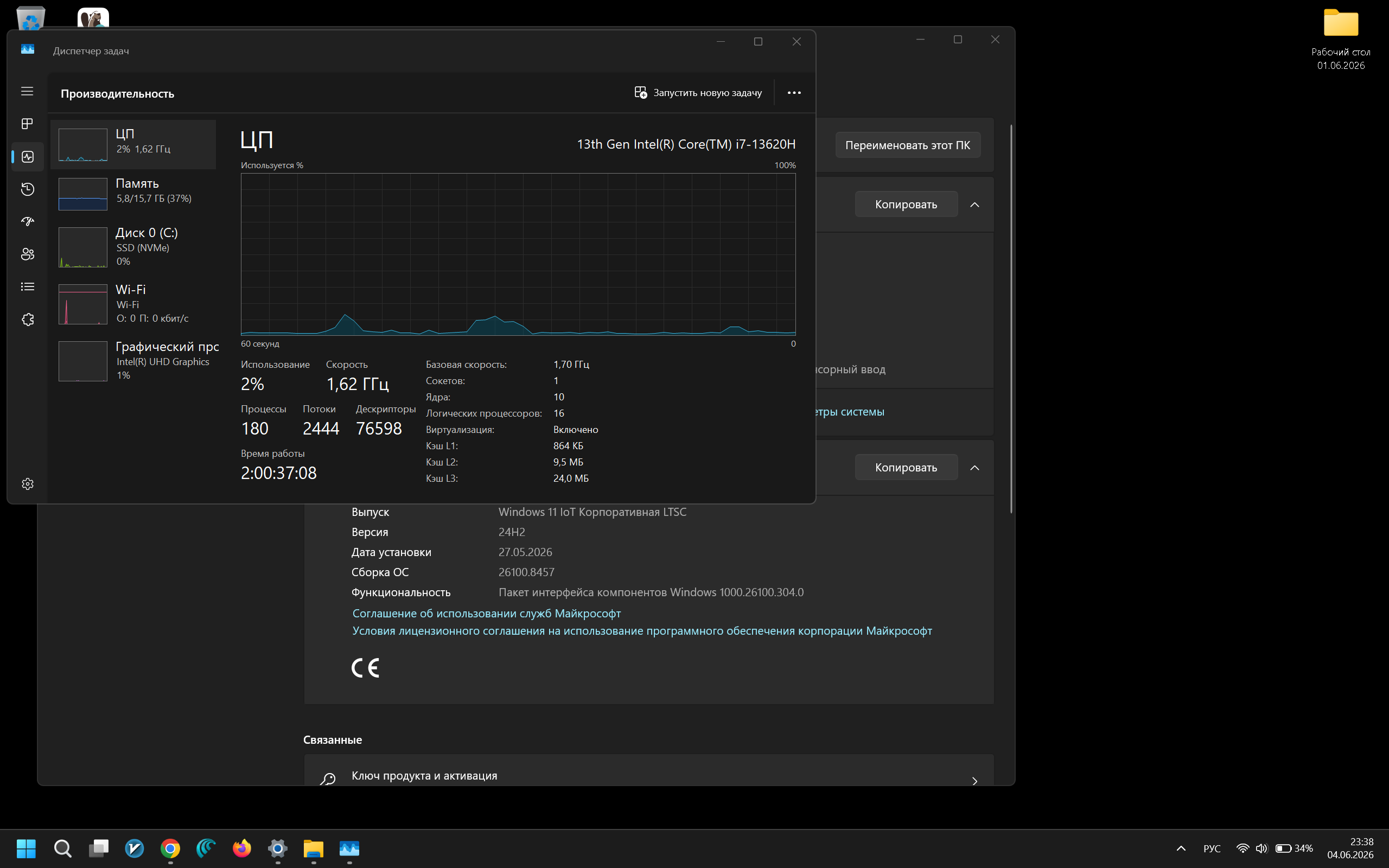Click the three-dot more options button
1389x868 pixels.
[794, 92]
